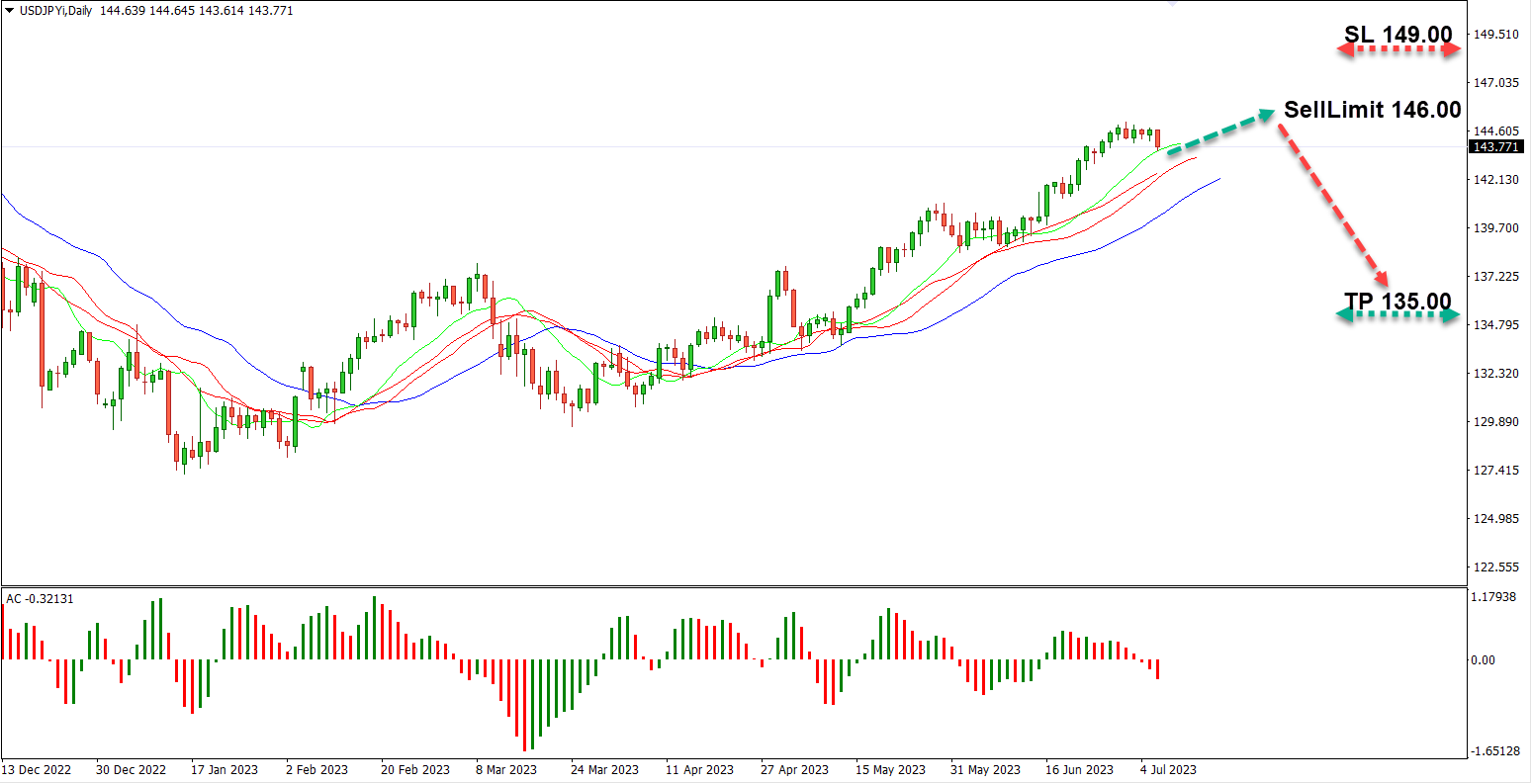Click the 132.320 price axis label
This screenshot has width=1532, height=784.
coord(1496,373)
